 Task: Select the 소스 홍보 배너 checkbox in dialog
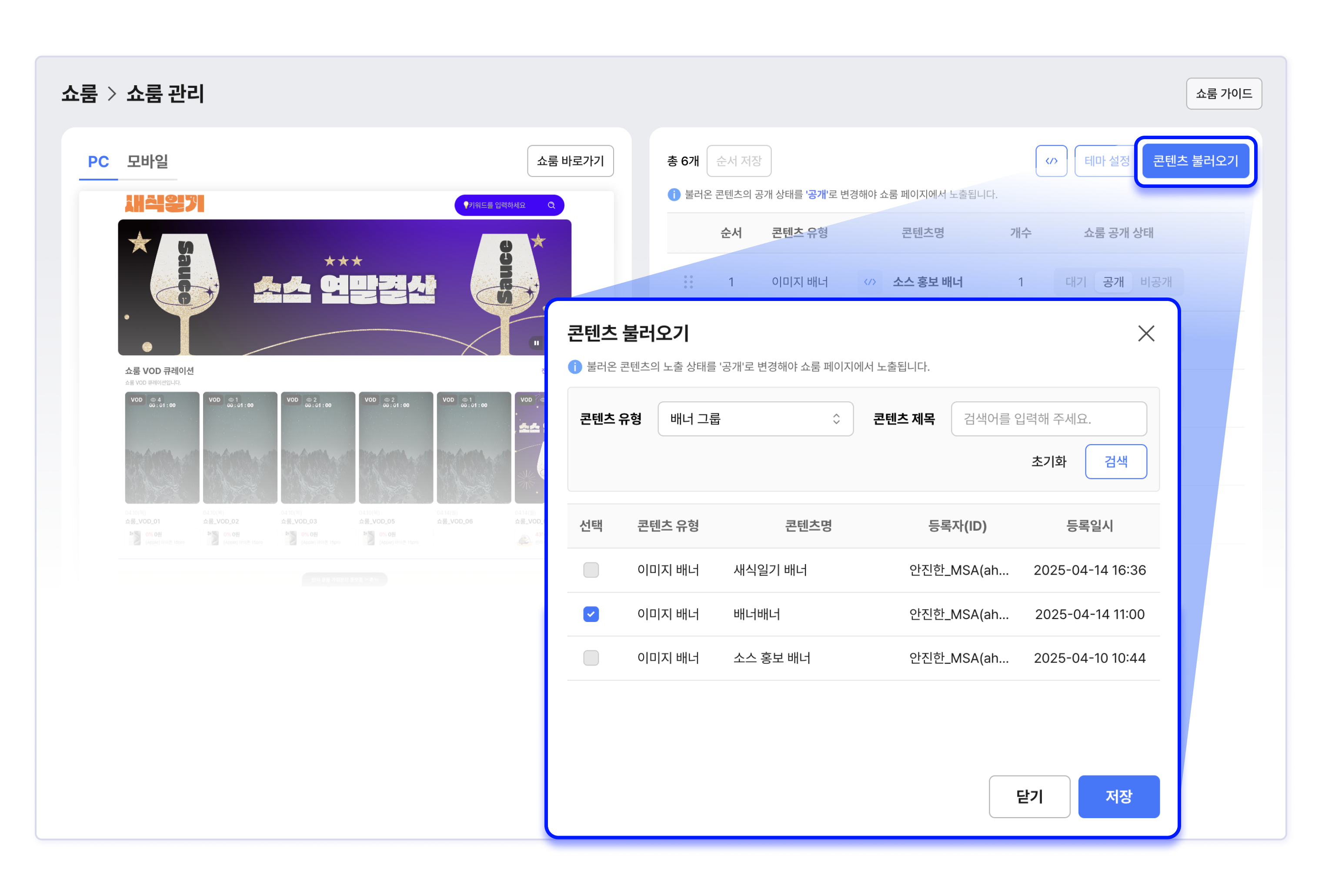(x=591, y=658)
